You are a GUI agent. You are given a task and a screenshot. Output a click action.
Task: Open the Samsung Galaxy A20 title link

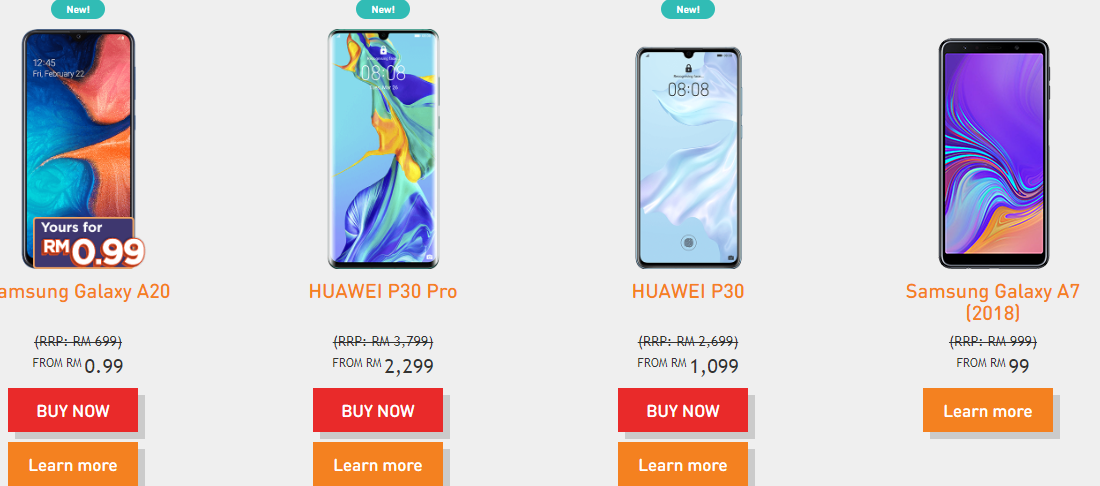coord(83,292)
